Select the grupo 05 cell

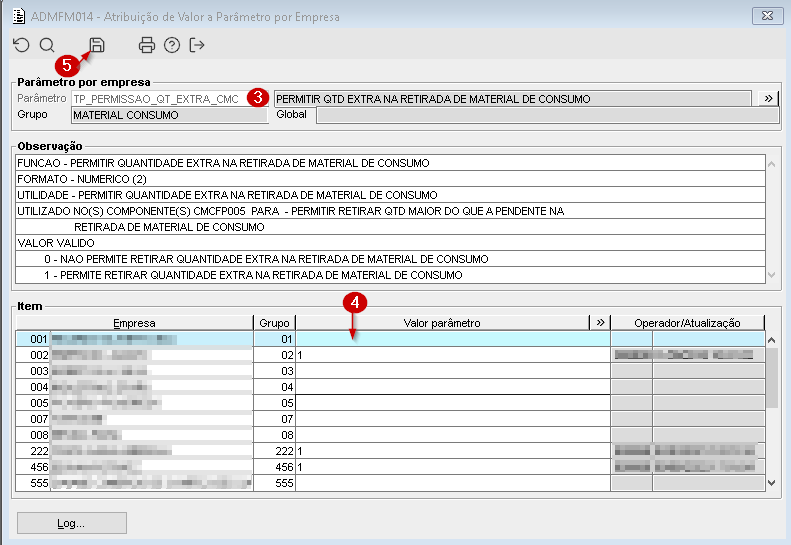pyautogui.click(x=274, y=403)
